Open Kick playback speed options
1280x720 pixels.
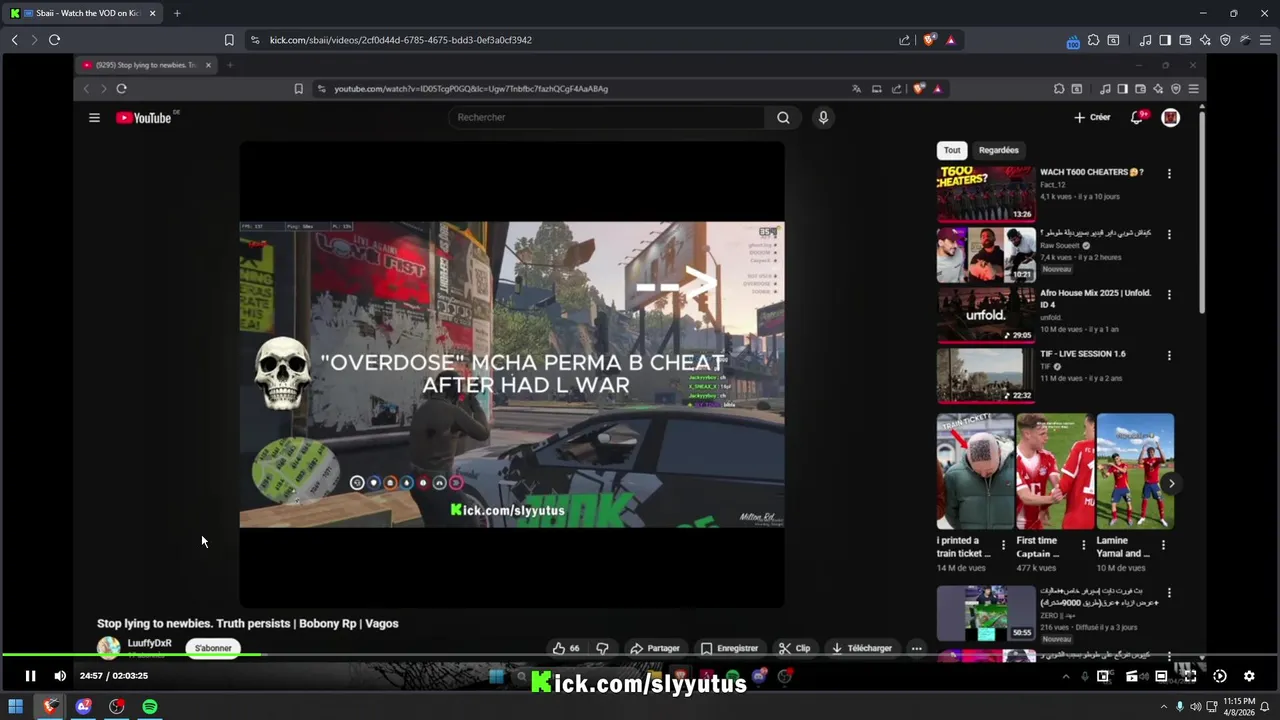click(x=1220, y=676)
